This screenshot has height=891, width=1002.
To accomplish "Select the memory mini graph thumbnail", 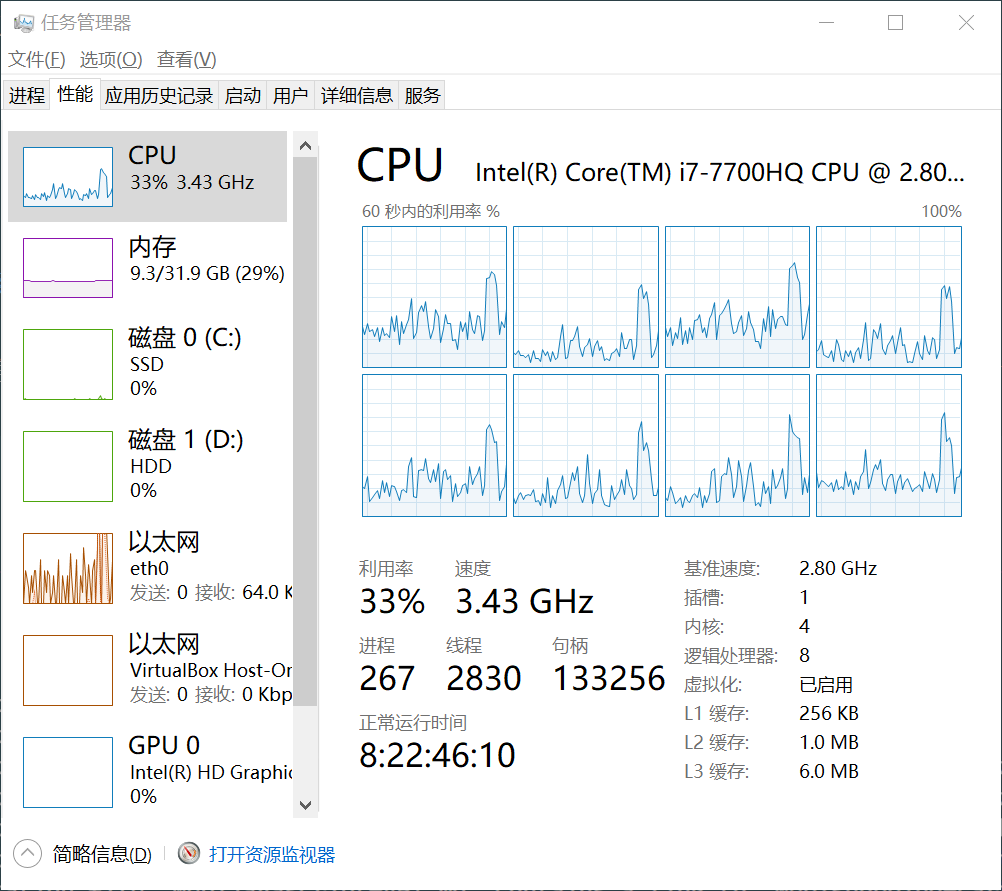I will coord(68,268).
